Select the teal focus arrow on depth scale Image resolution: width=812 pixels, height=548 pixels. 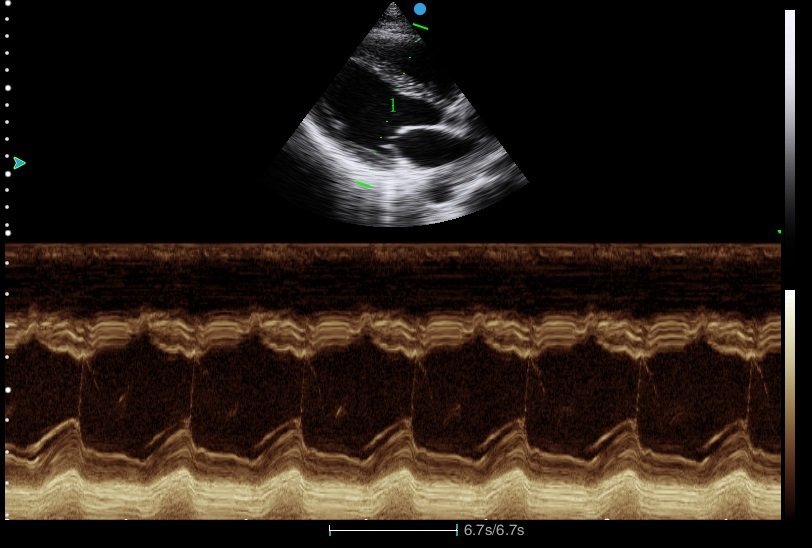click(19, 163)
